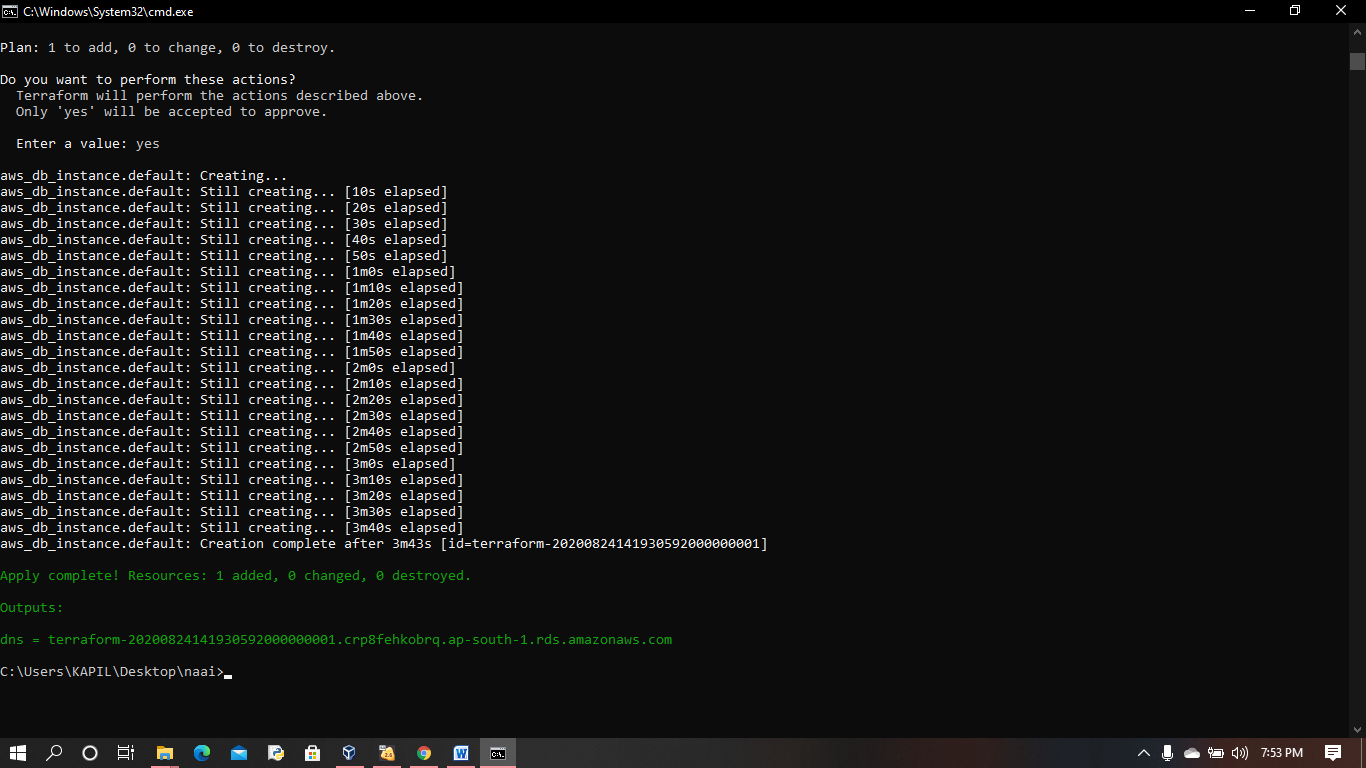
Task: Check the battery power tray icon
Action: [1216, 753]
